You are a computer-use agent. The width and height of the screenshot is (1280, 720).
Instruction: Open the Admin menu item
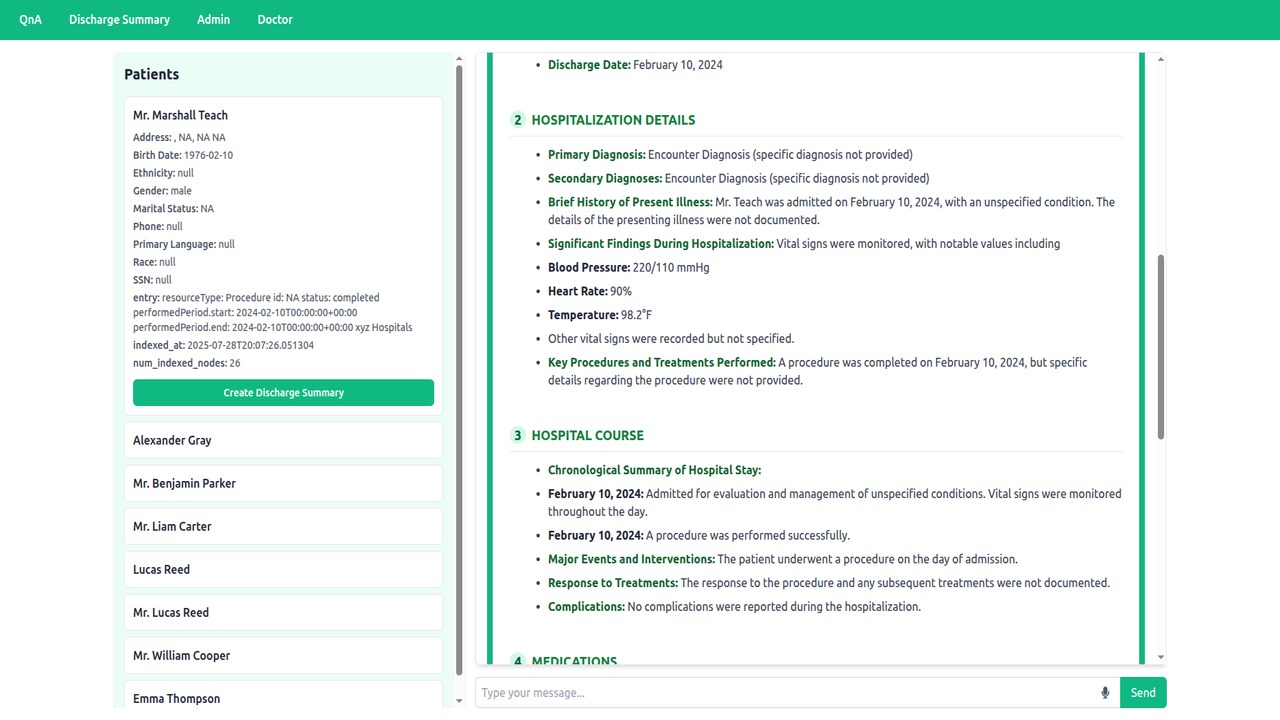[214, 19]
